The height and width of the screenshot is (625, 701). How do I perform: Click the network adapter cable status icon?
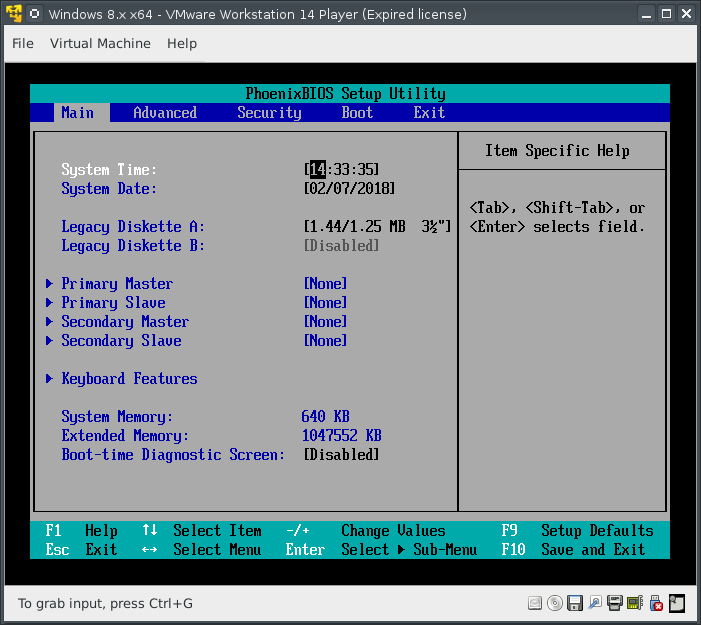(x=595, y=603)
